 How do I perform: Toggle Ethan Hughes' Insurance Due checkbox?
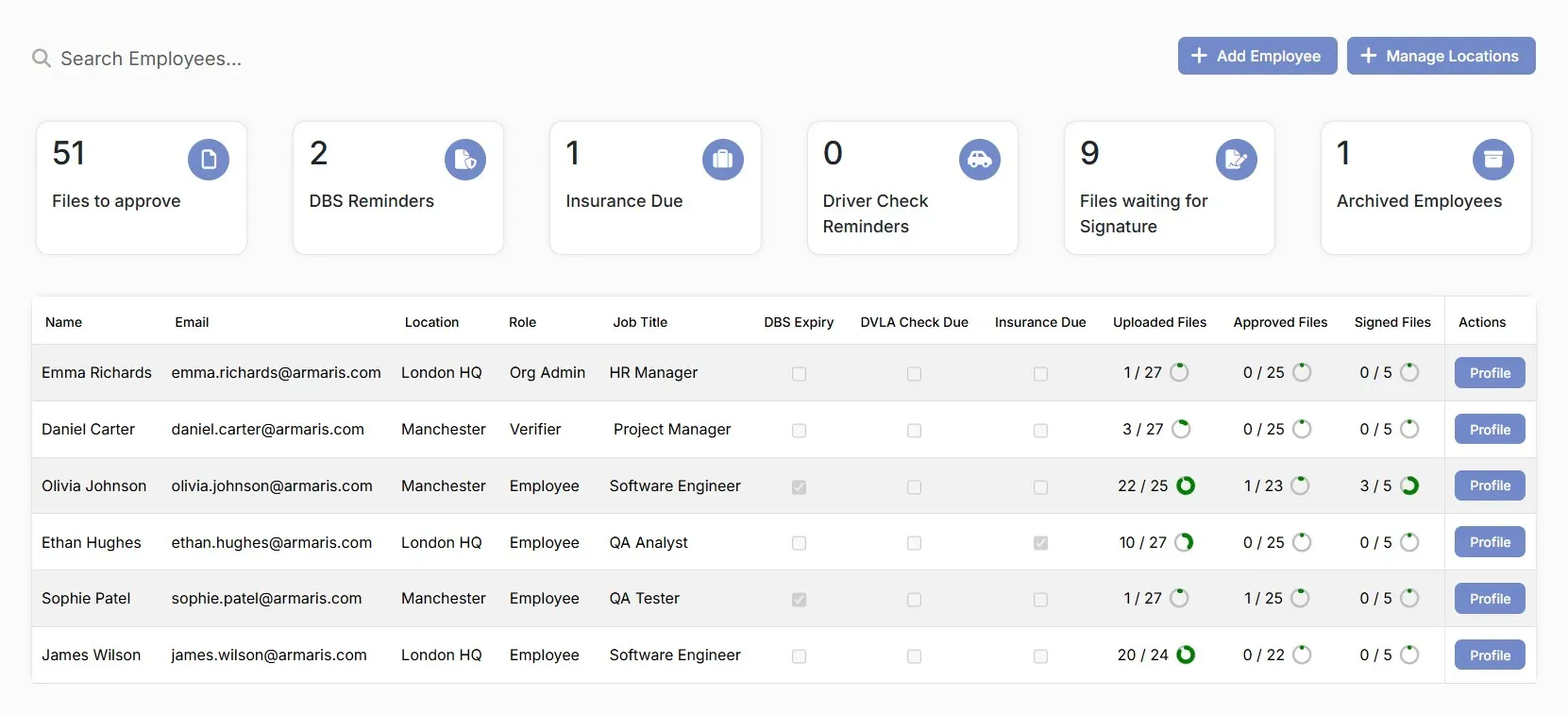tap(1040, 543)
